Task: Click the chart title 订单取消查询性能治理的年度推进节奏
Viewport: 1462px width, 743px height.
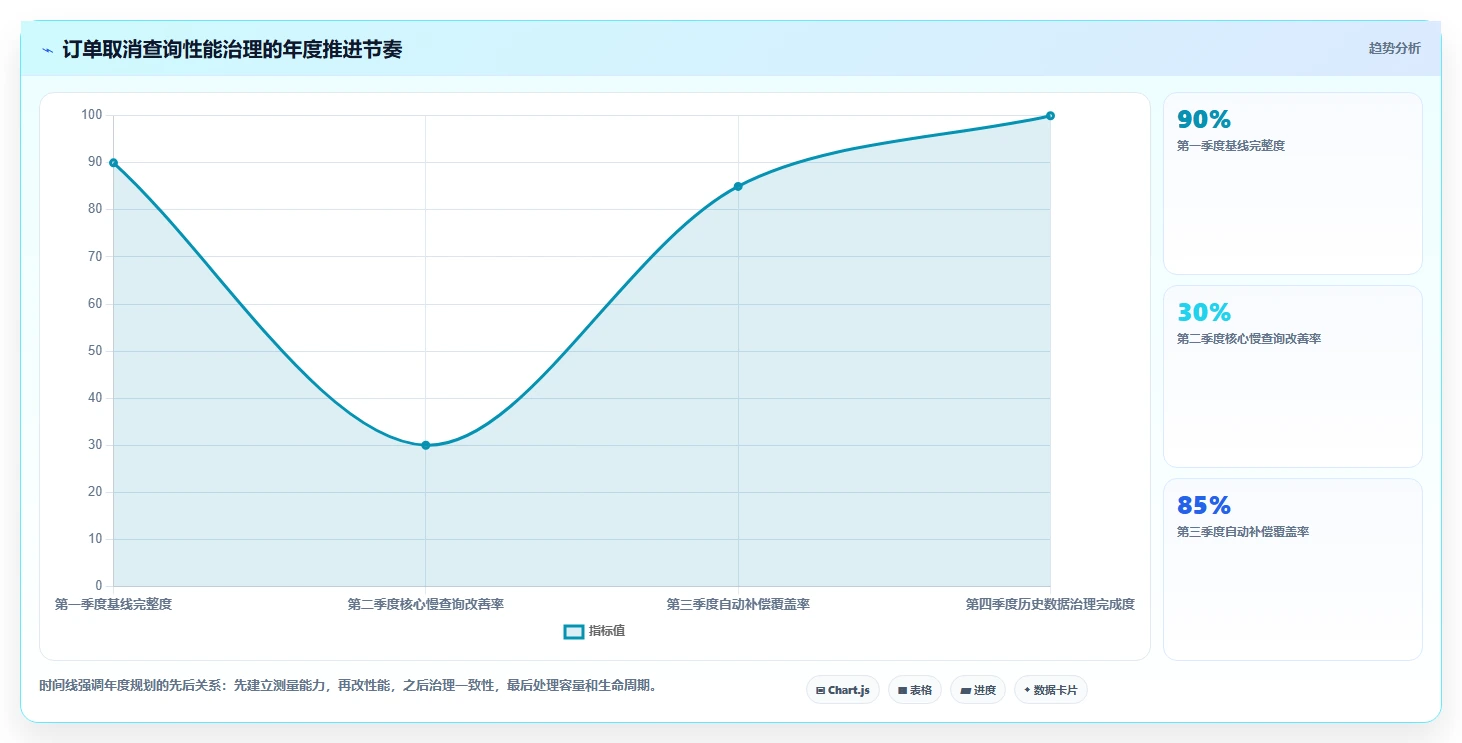Action: point(232,49)
